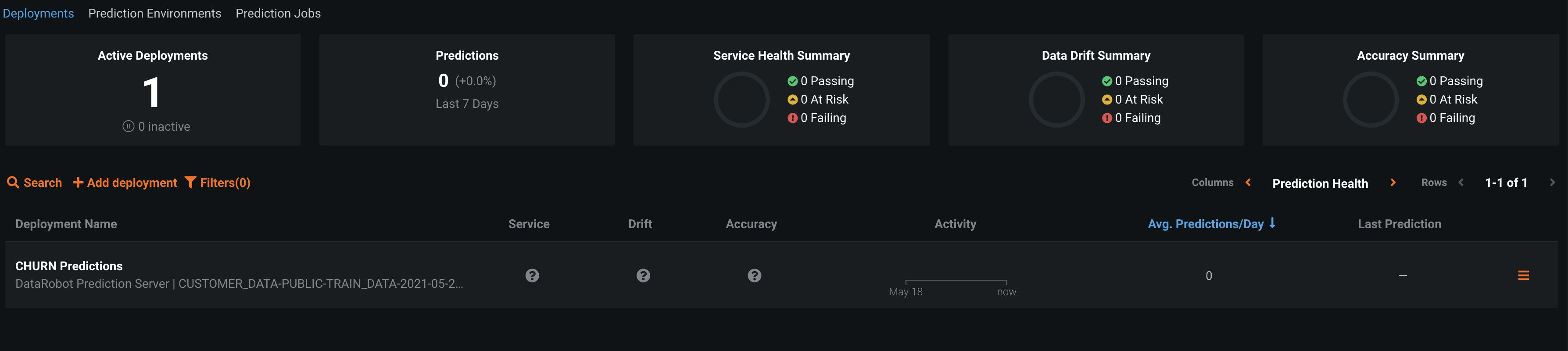1568x351 pixels.
Task: Open the CHURN Predictions actions hamburger menu
Action: [x=1524, y=276]
